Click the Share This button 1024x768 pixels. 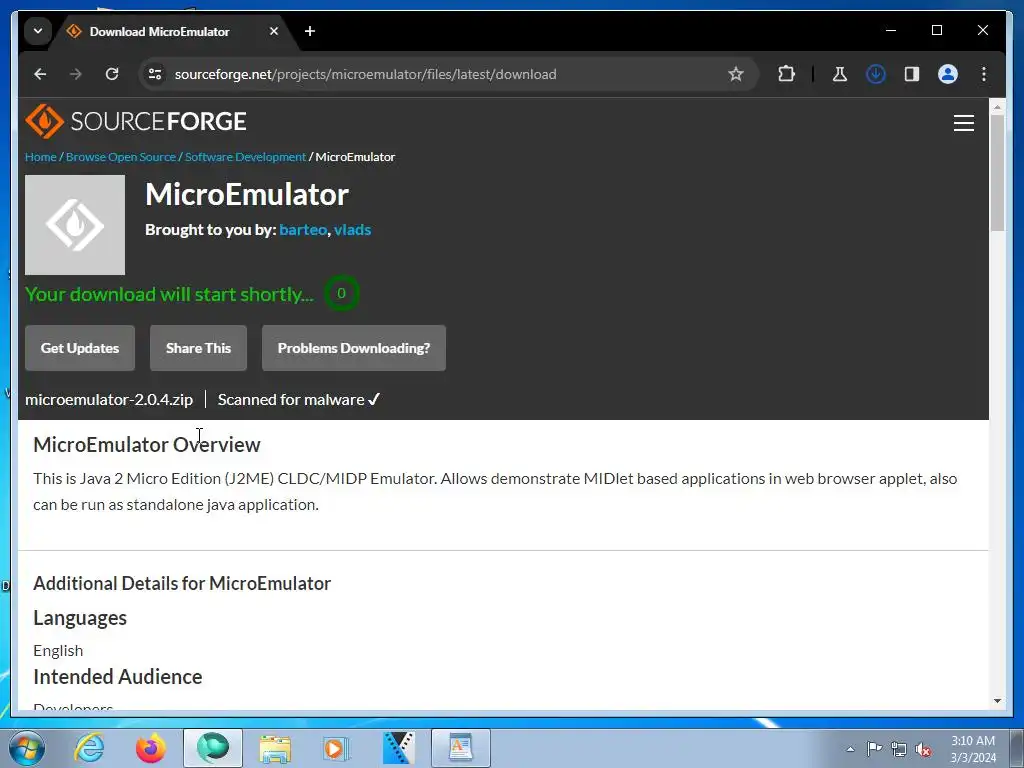point(199,348)
